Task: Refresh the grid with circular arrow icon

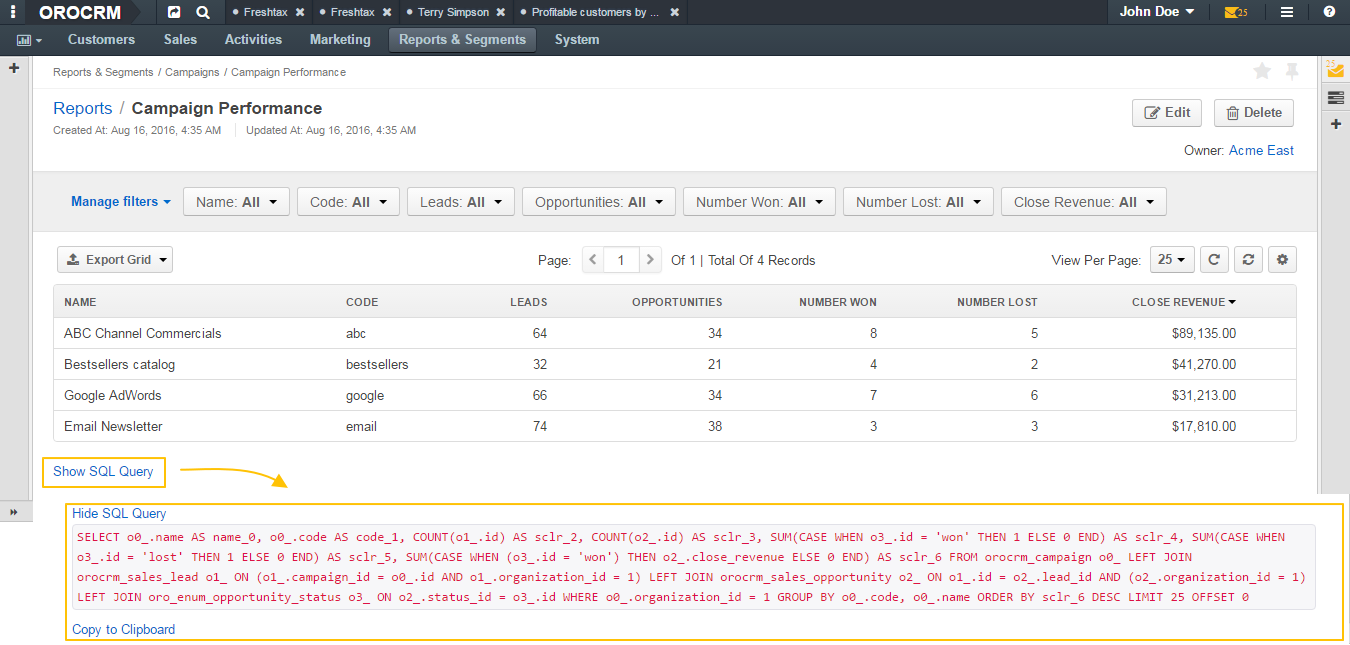Action: click(1214, 260)
